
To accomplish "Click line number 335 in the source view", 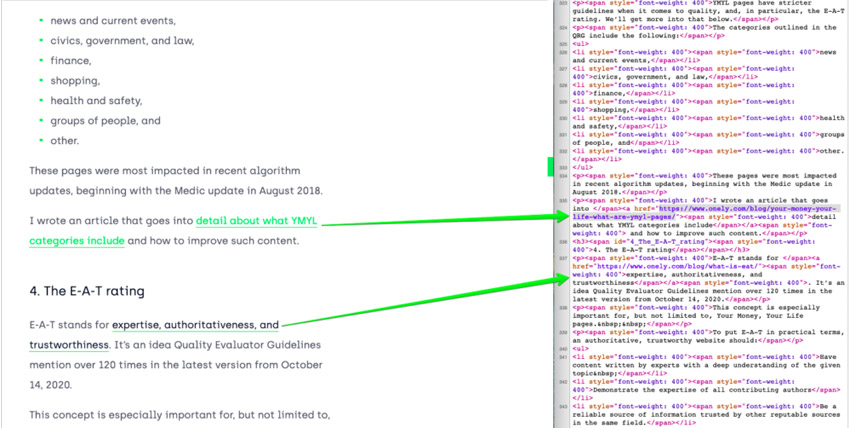I will [565, 200].
